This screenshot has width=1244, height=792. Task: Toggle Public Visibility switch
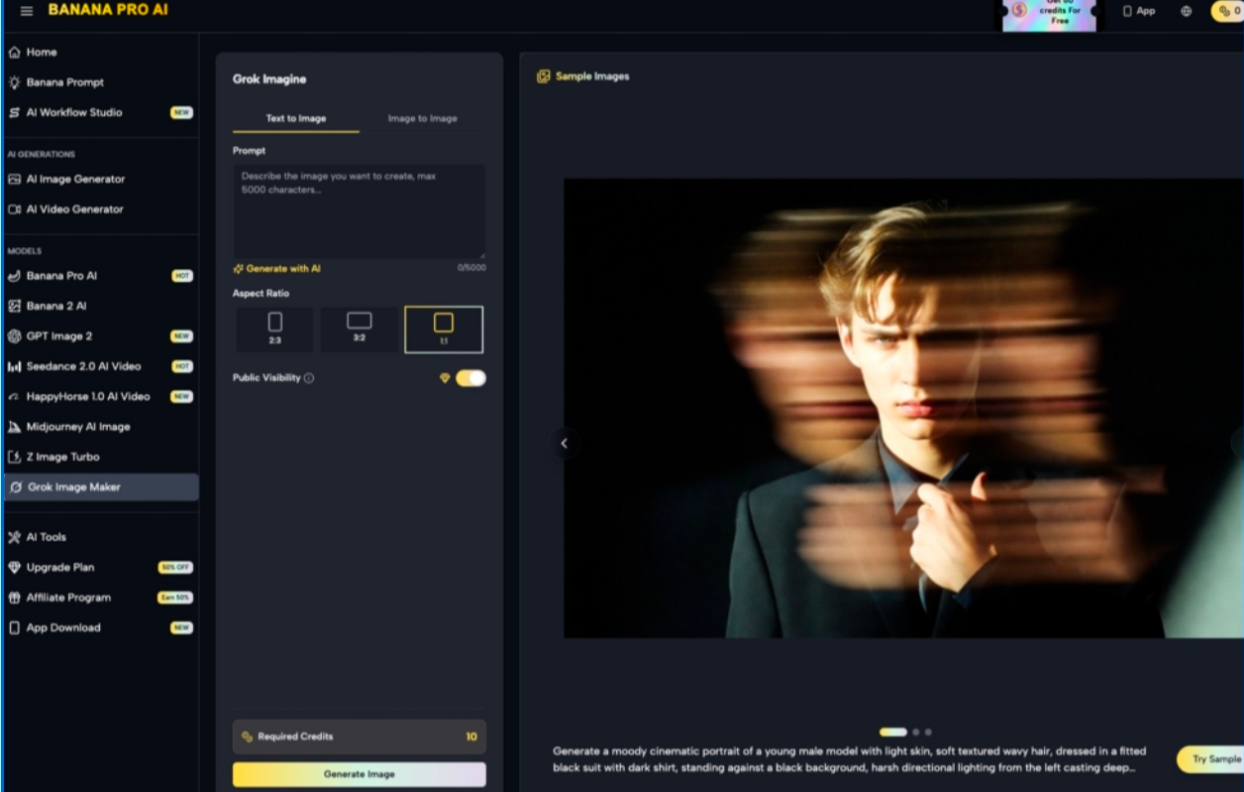(x=470, y=378)
